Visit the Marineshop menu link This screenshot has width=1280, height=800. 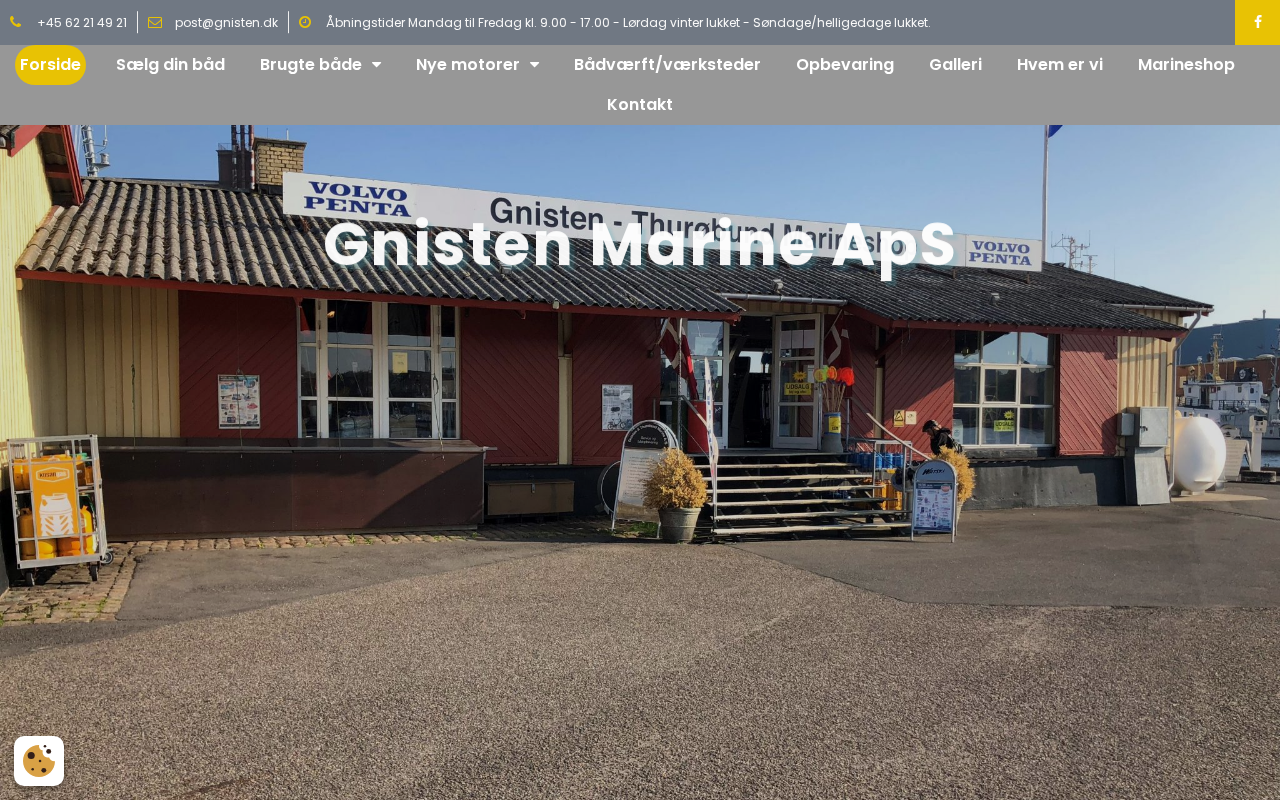point(1186,65)
